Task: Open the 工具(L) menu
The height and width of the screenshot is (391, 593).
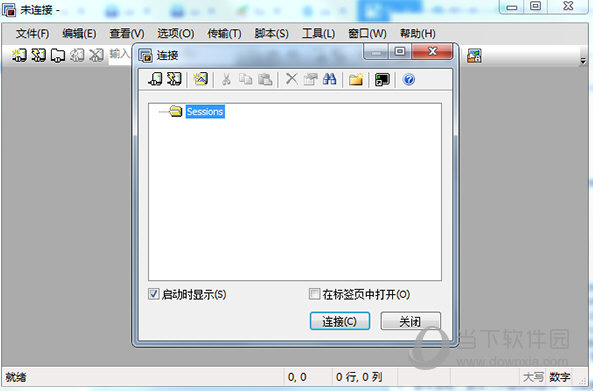Action: 318,34
